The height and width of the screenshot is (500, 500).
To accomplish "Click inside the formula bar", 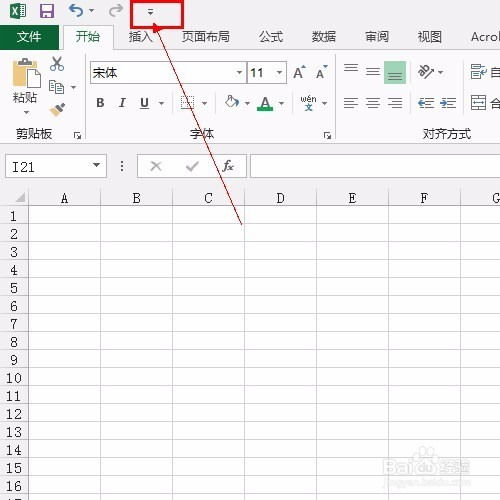I will click(375, 166).
